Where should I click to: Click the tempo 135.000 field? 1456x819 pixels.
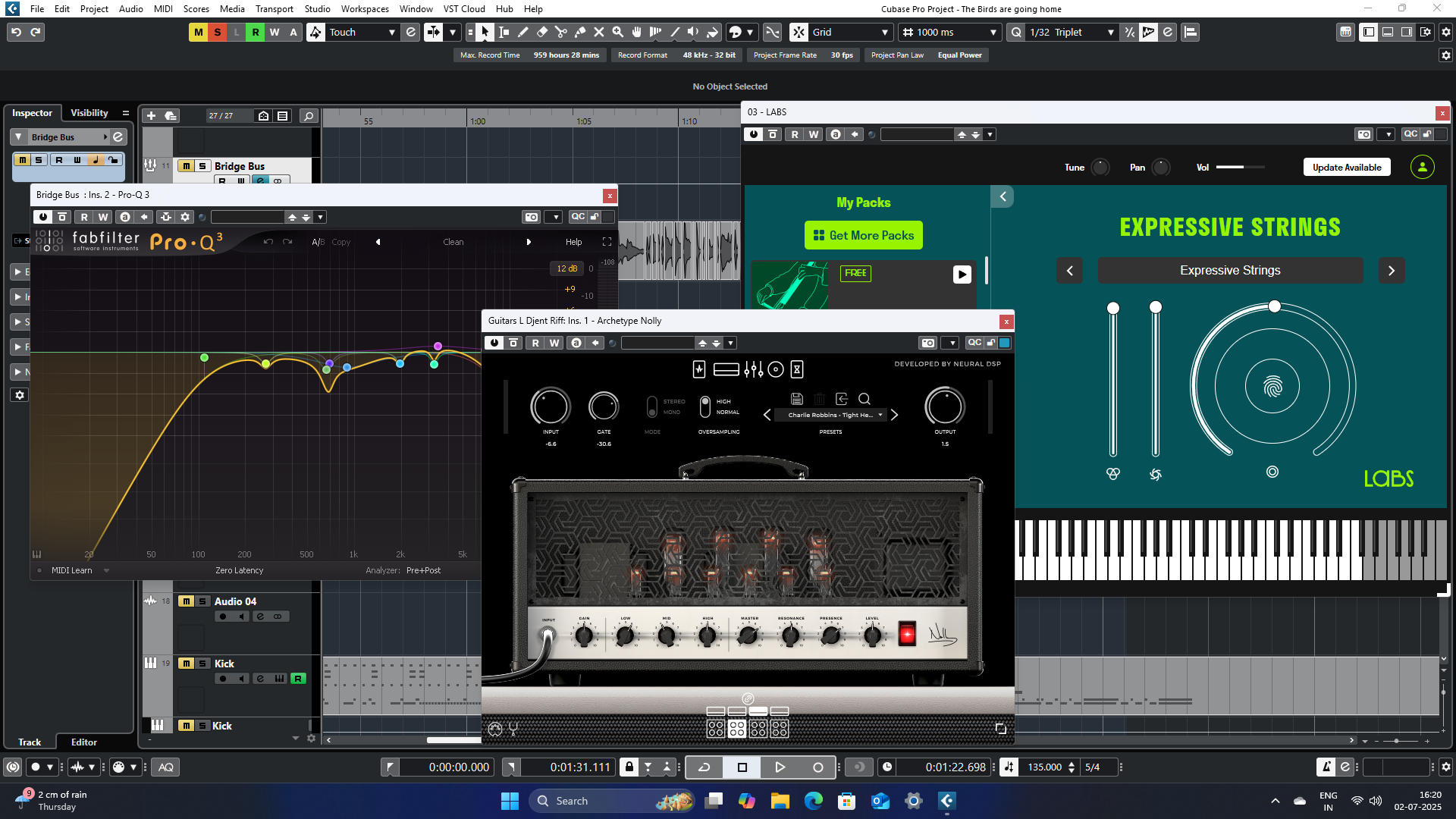[x=1045, y=767]
